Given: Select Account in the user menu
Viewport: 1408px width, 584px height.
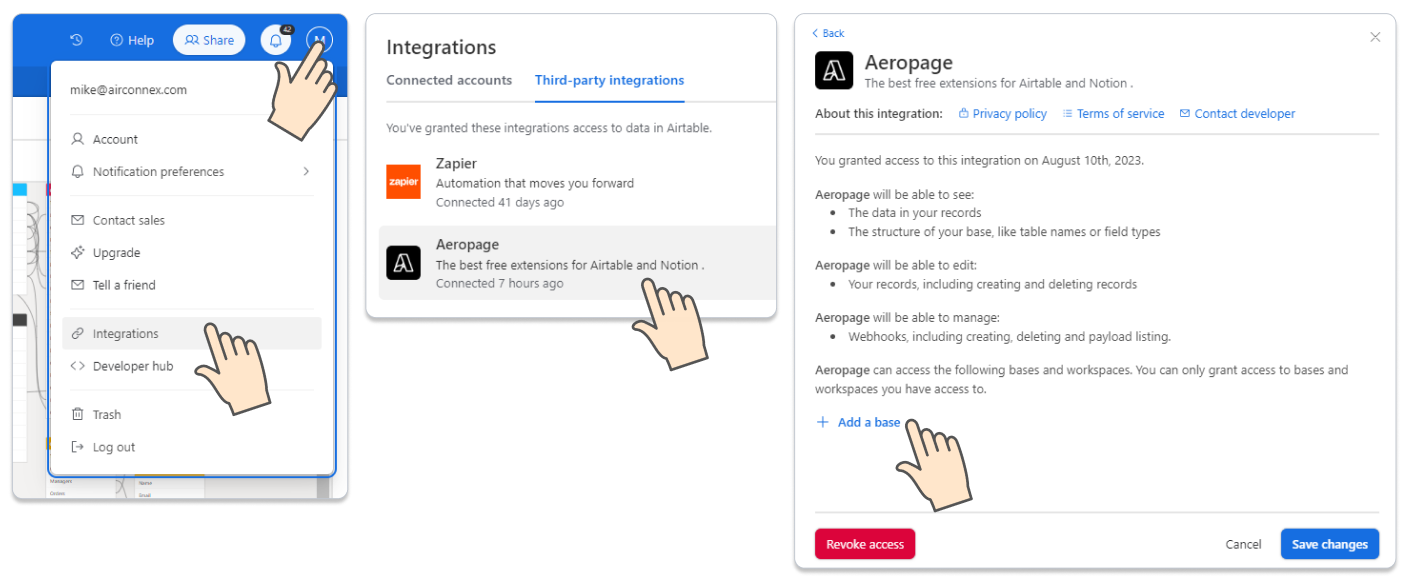Looking at the screenshot, I should [115, 139].
